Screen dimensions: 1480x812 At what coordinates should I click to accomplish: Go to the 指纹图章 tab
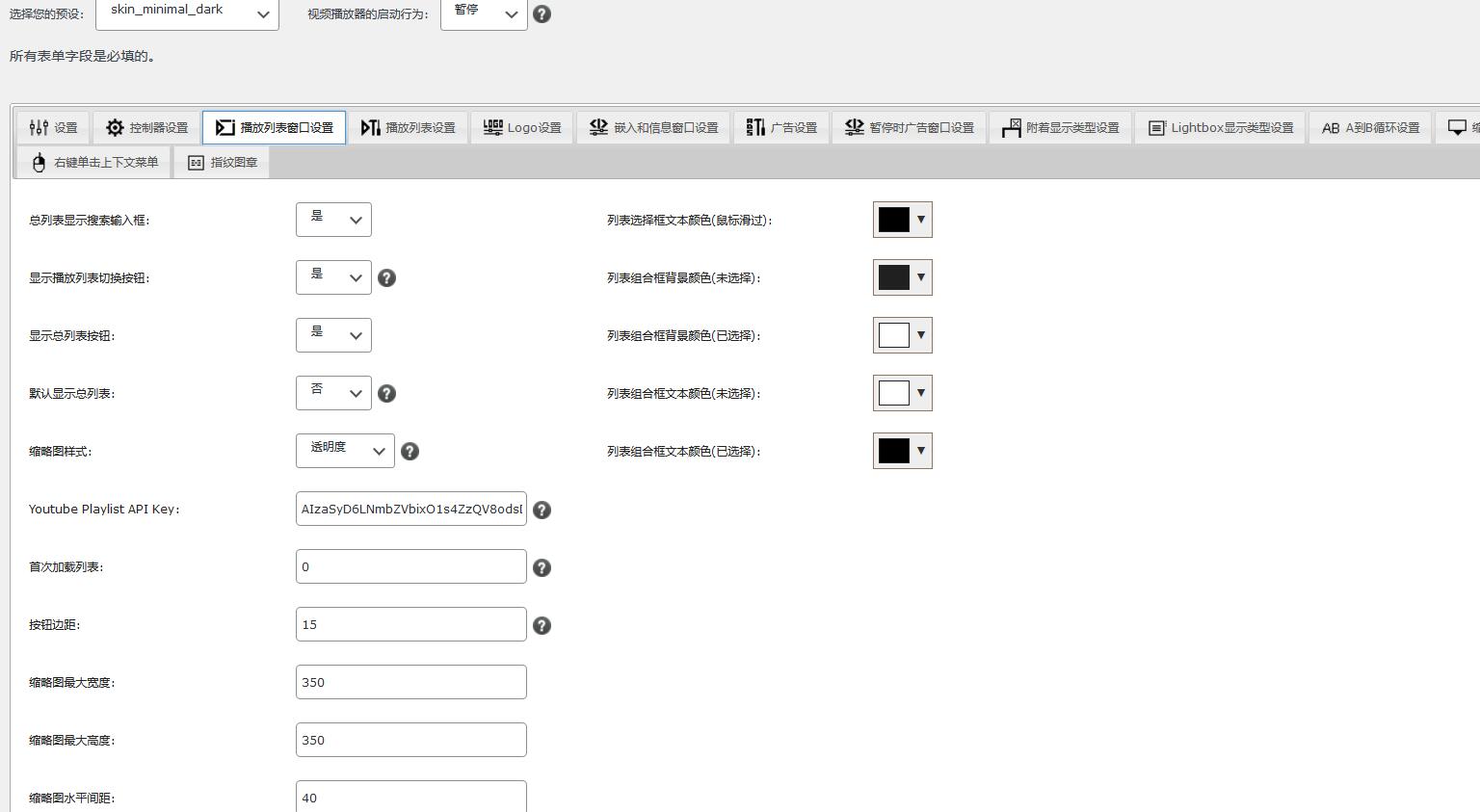pos(223,163)
